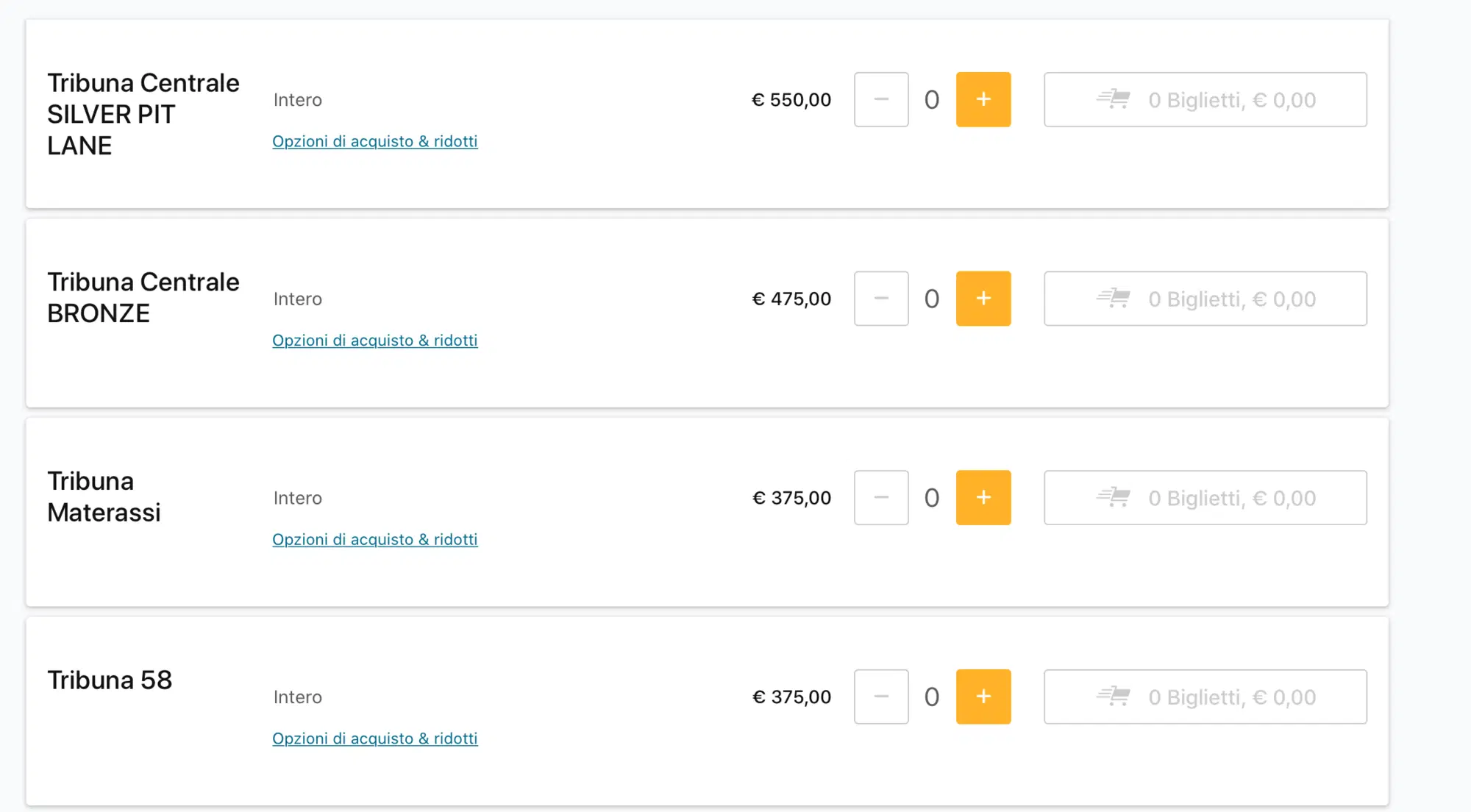Click the Tribuna Materassi '0 Biglietti' button
Screen dimensions: 1471x812
point(1232,499)
